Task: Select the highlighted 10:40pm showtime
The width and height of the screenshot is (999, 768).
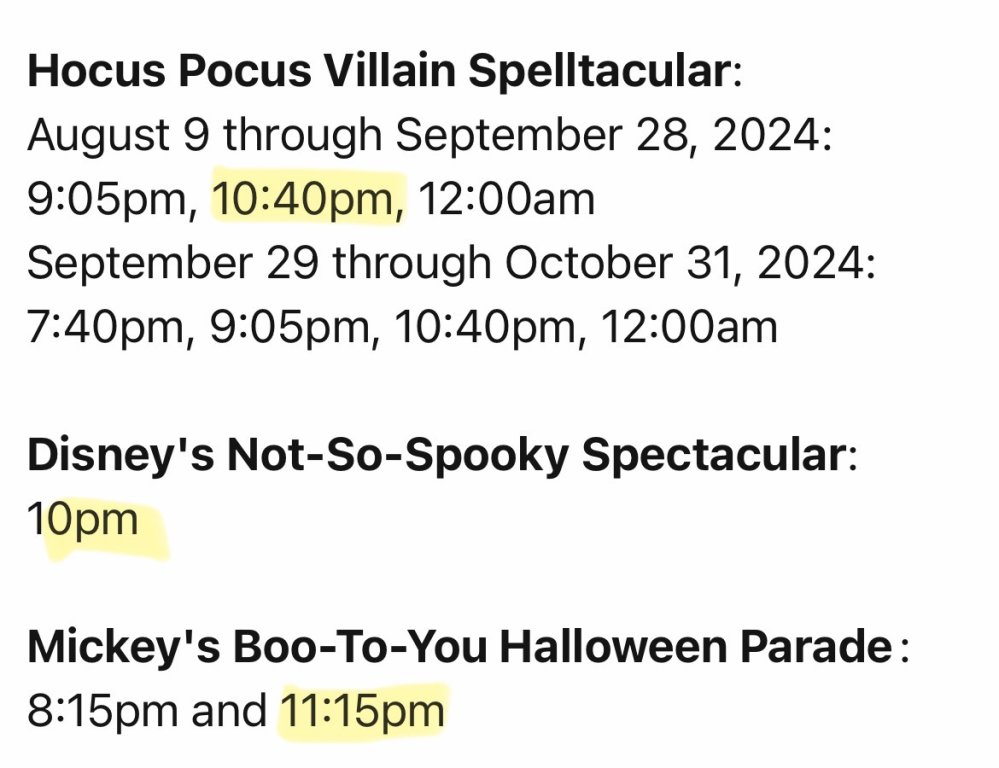Action: [x=308, y=199]
